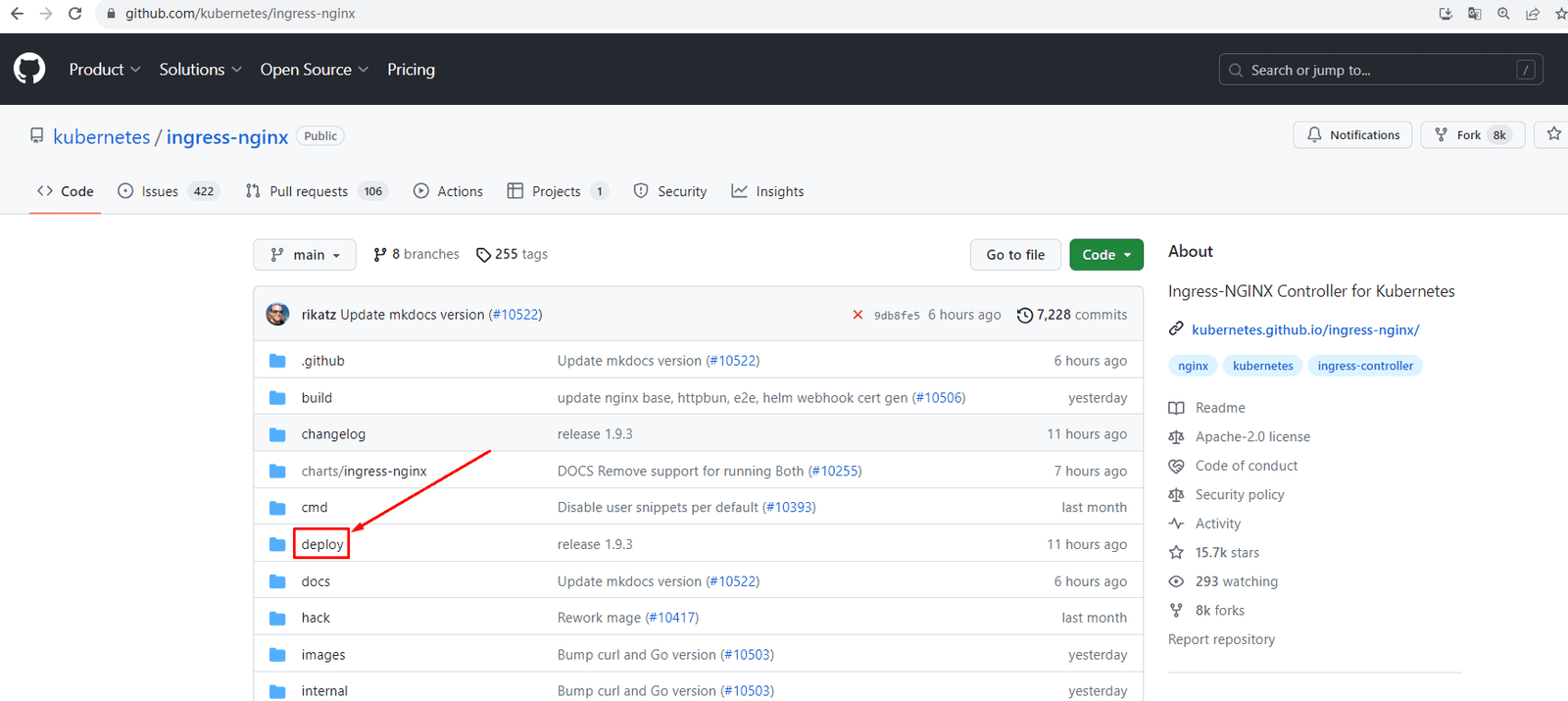Fork the repository
Viewport: 1568px width, 701px height.
pos(1472,135)
